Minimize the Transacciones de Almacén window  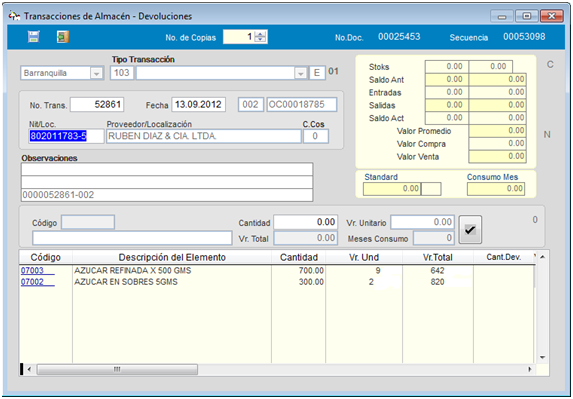(x=502, y=16)
